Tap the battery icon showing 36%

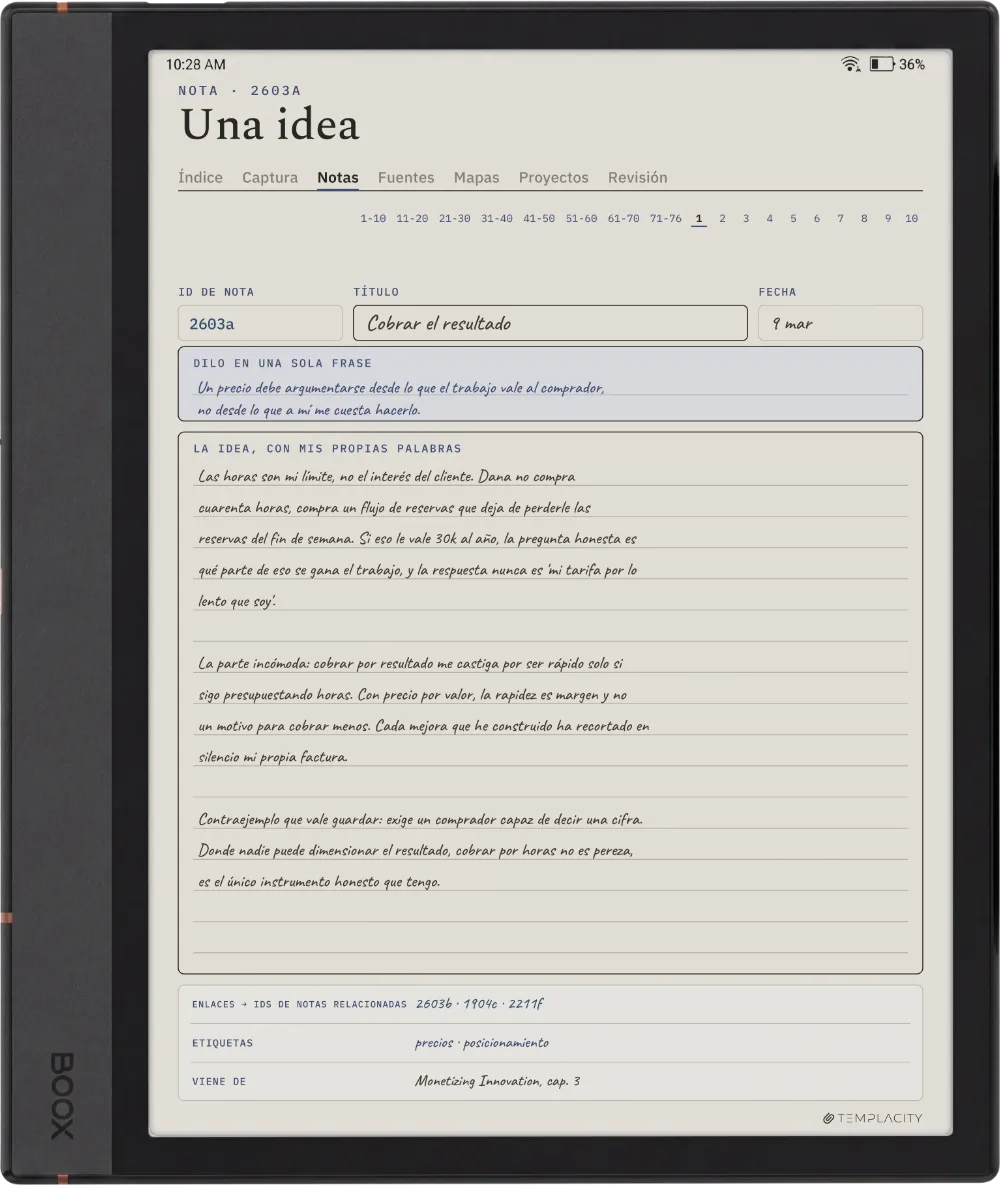click(881, 64)
